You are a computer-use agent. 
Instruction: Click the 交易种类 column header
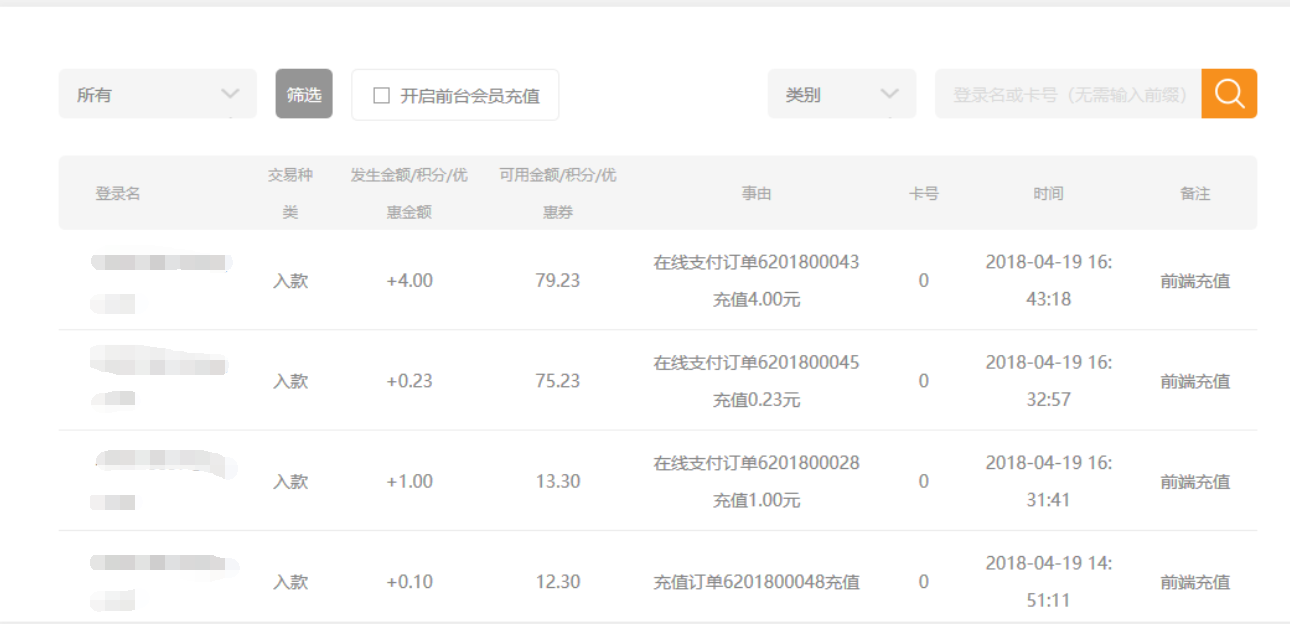(x=290, y=193)
